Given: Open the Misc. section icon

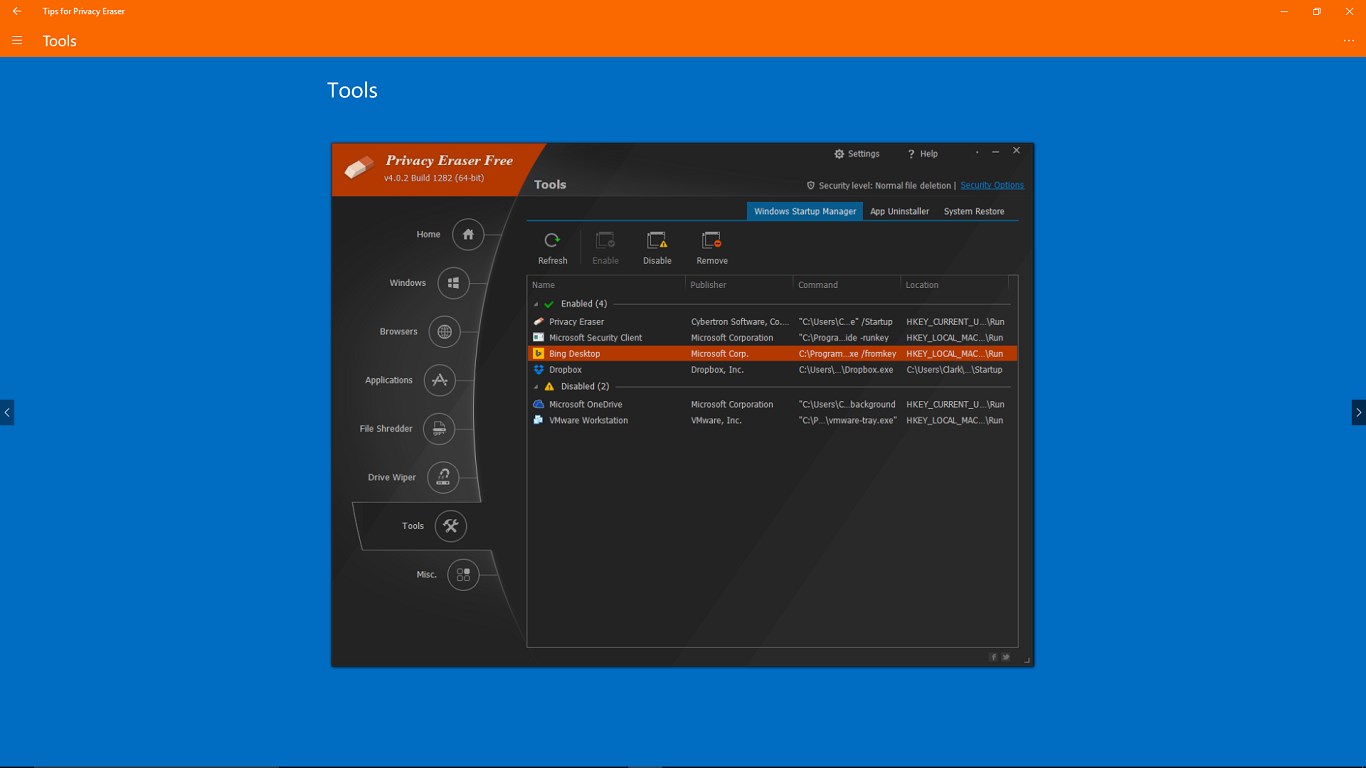Looking at the screenshot, I should [x=462, y=574].
